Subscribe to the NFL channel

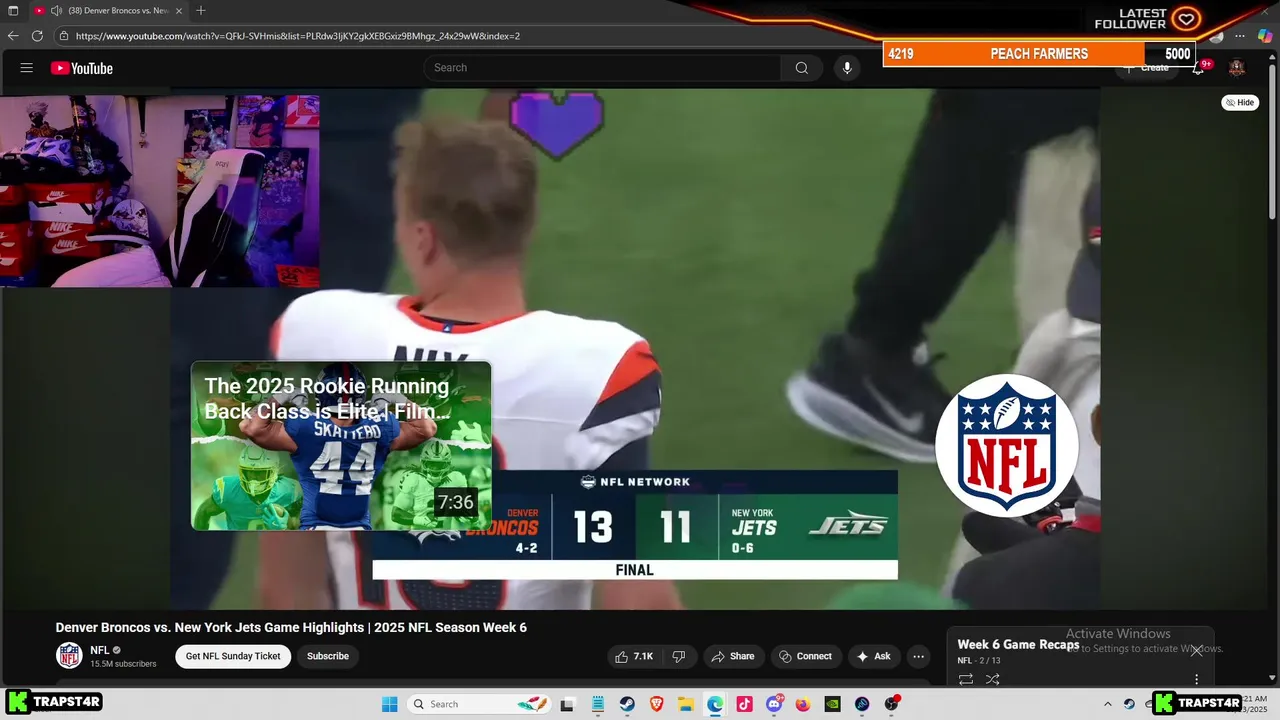(x=328, y=656)
